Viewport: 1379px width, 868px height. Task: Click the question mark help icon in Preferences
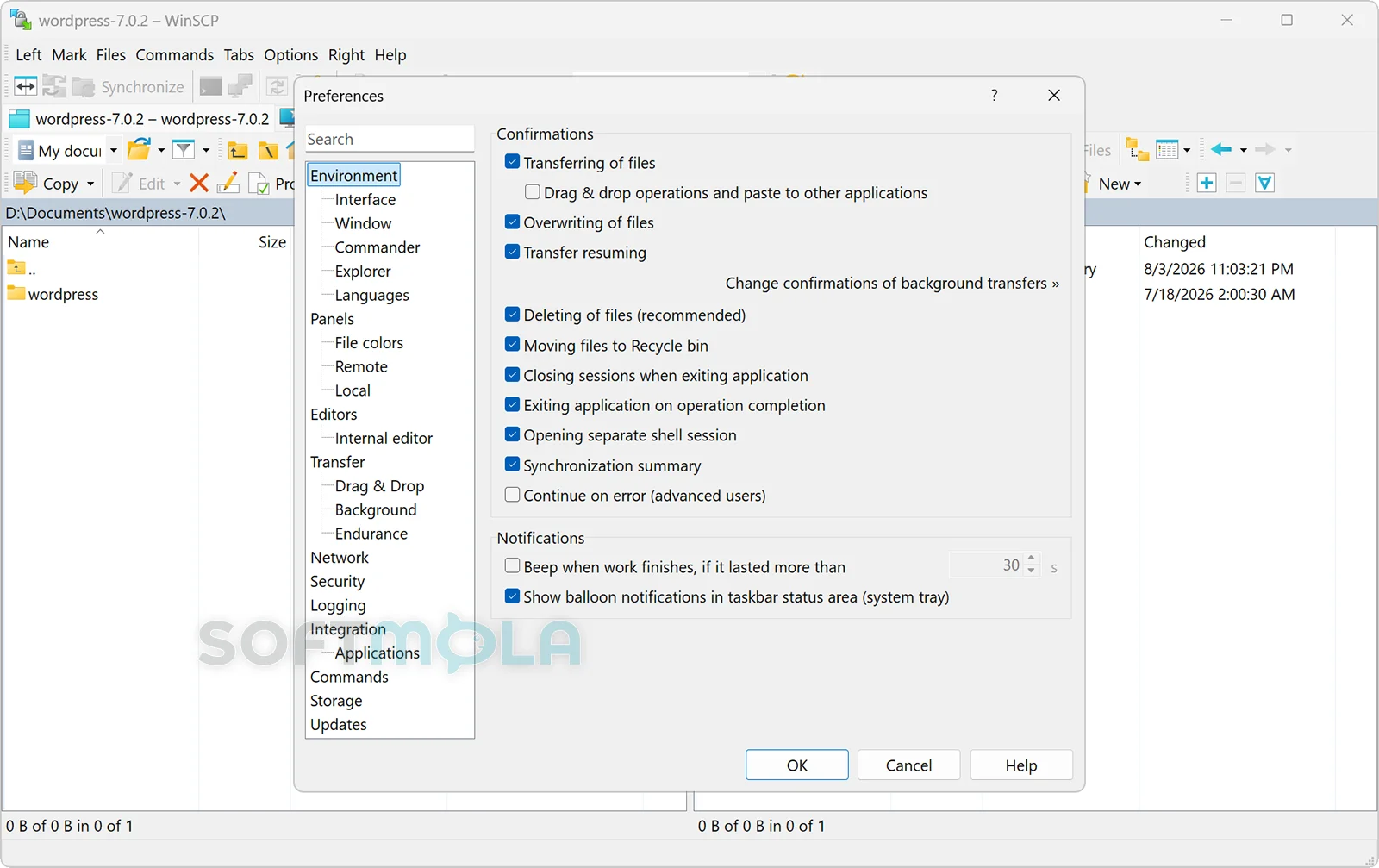click(x=995, y=95)
